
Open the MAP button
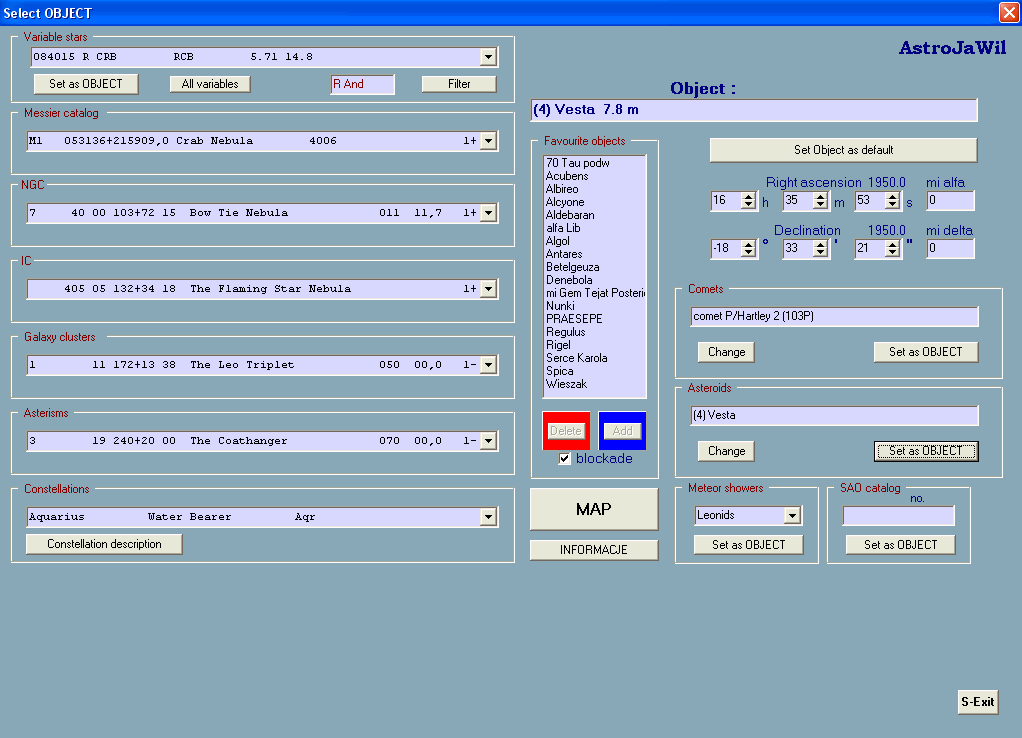point(594,509)
